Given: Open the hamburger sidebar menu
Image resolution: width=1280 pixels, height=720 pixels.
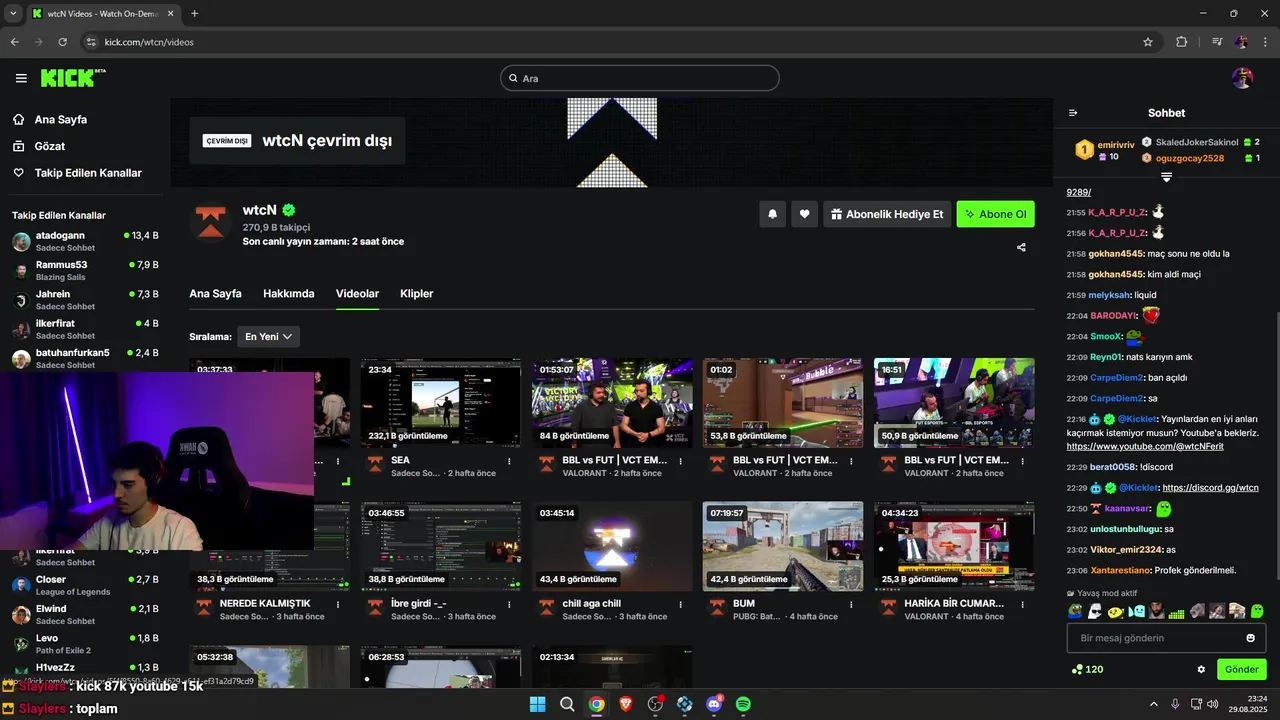Looking at the screenshot, I should coord(21,78).
